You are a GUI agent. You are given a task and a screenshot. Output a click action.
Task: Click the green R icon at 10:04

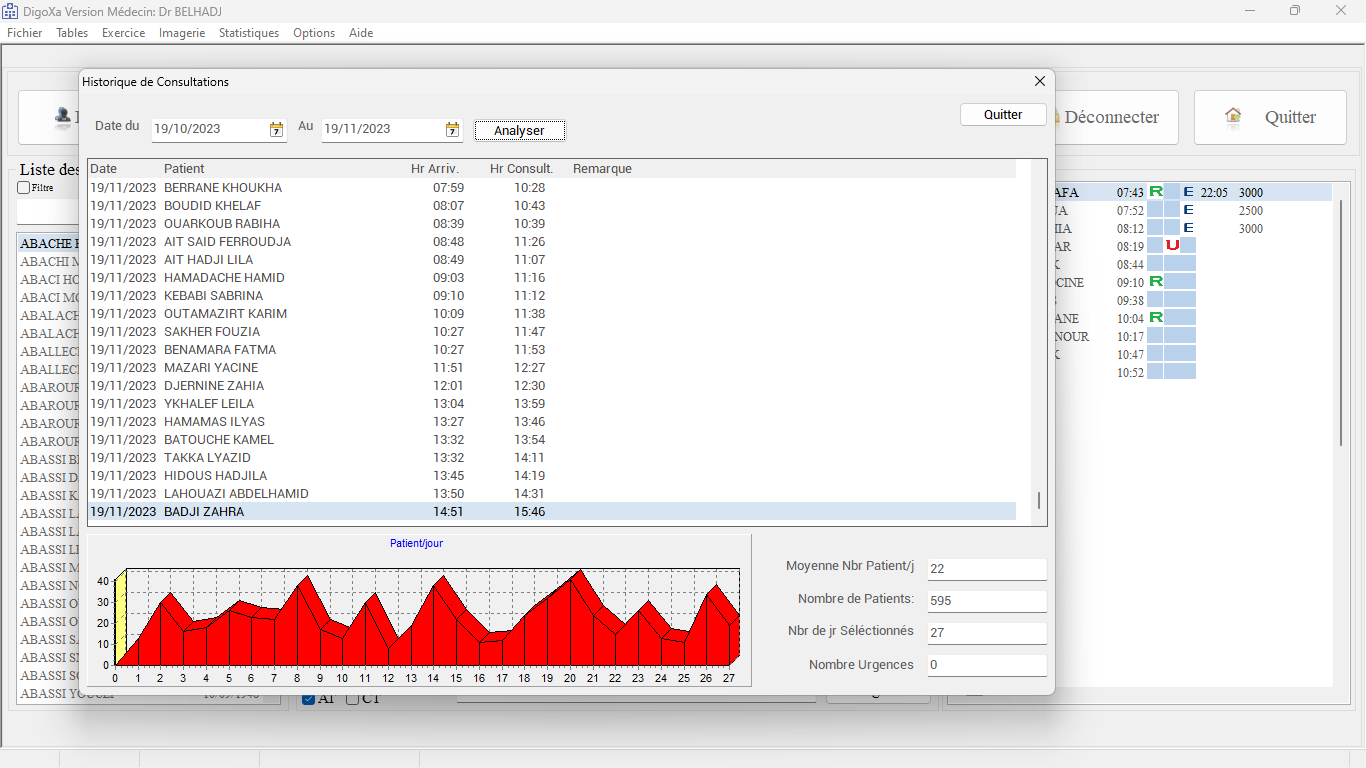(1155, 318)
